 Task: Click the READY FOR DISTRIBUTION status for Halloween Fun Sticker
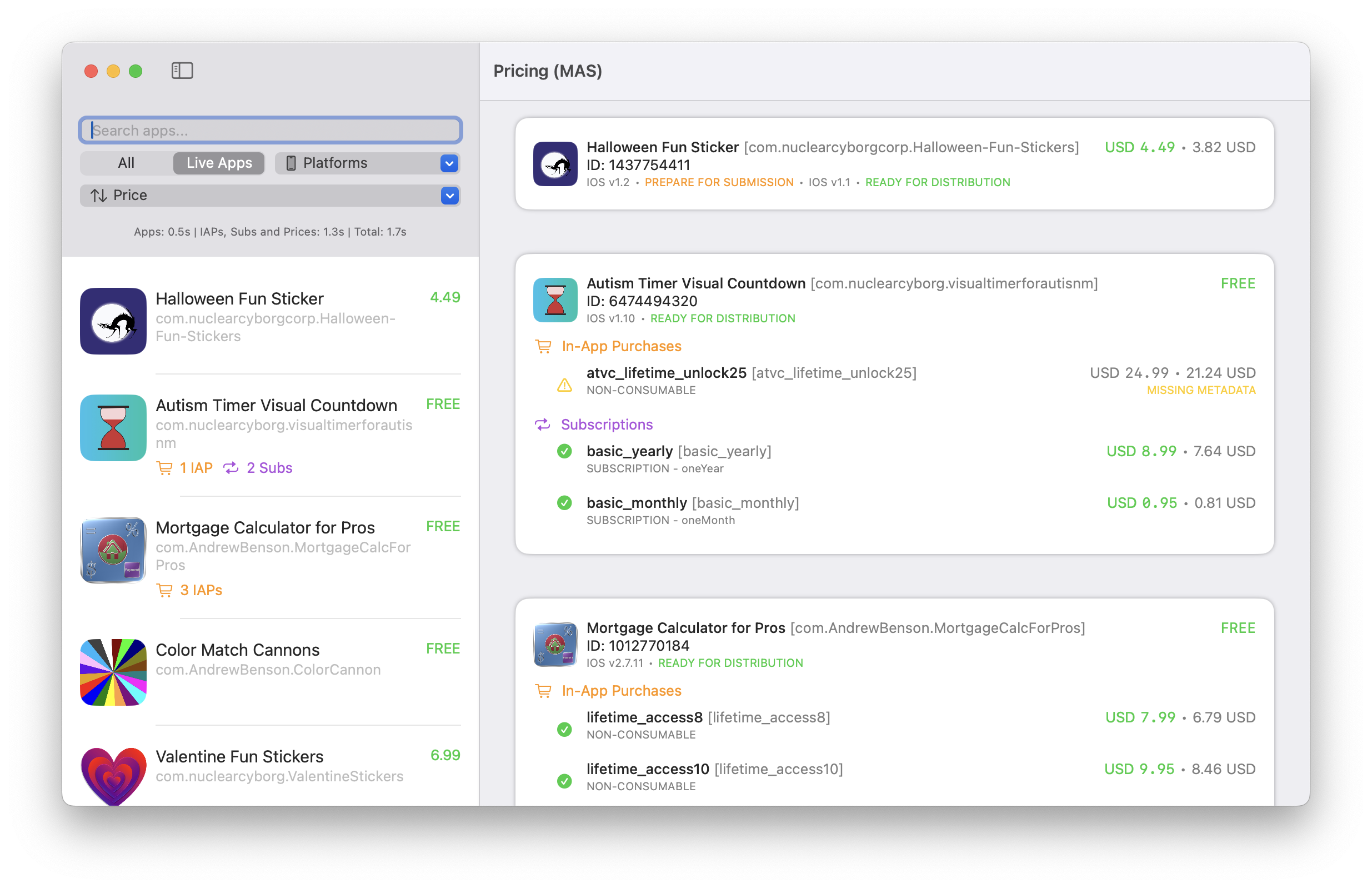[x=937, y=182]
